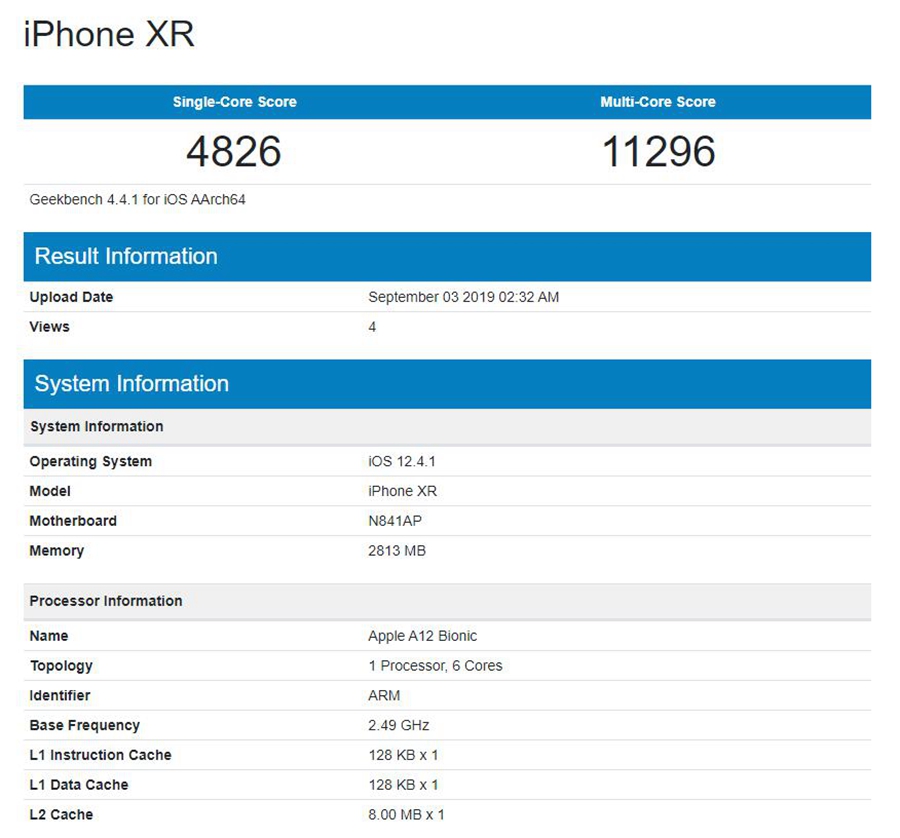Select the Multi-Core Score header
This screenshot has height=838, width=900.
657,101
